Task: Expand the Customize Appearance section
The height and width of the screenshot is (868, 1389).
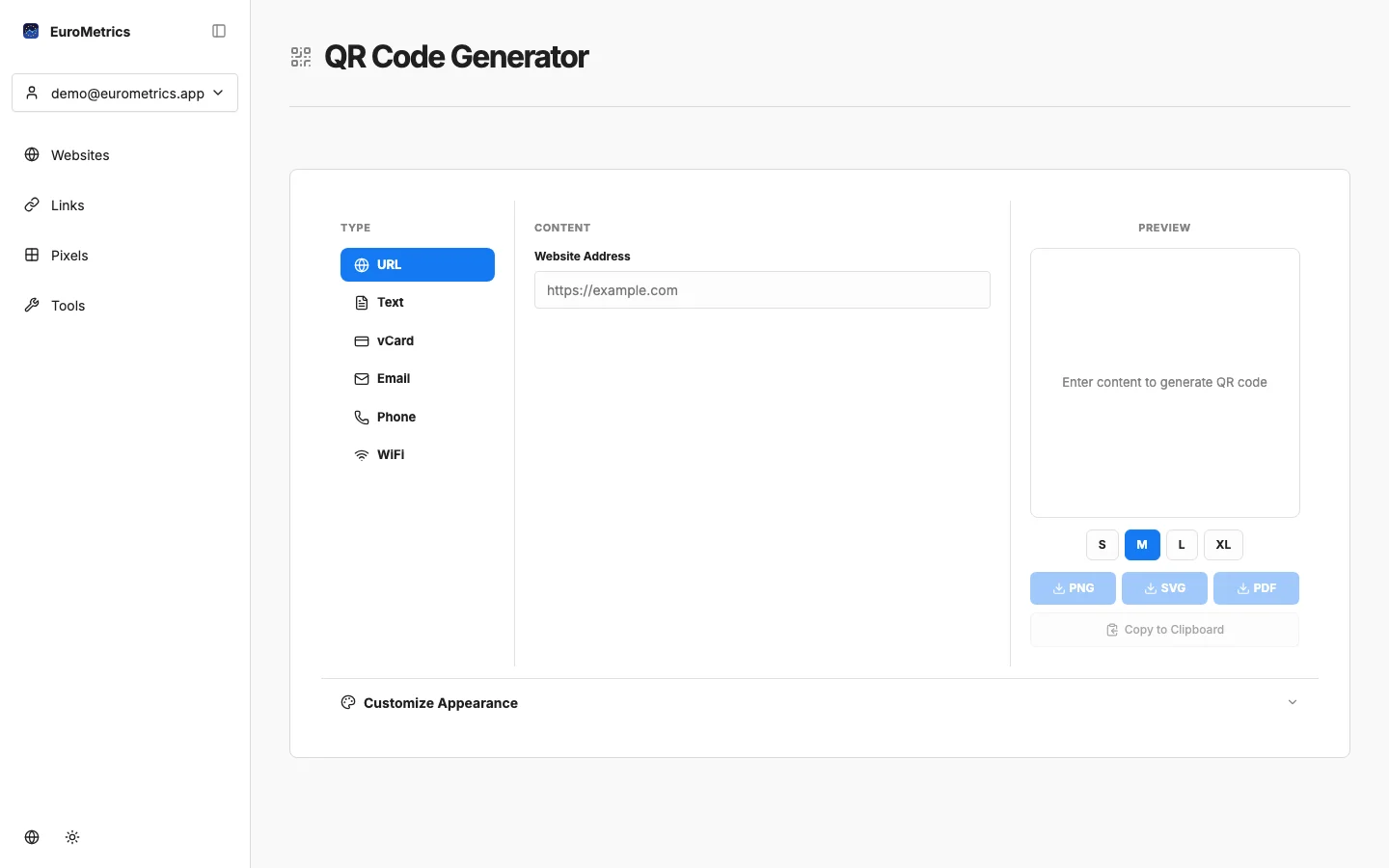Action: click(820, 702)
